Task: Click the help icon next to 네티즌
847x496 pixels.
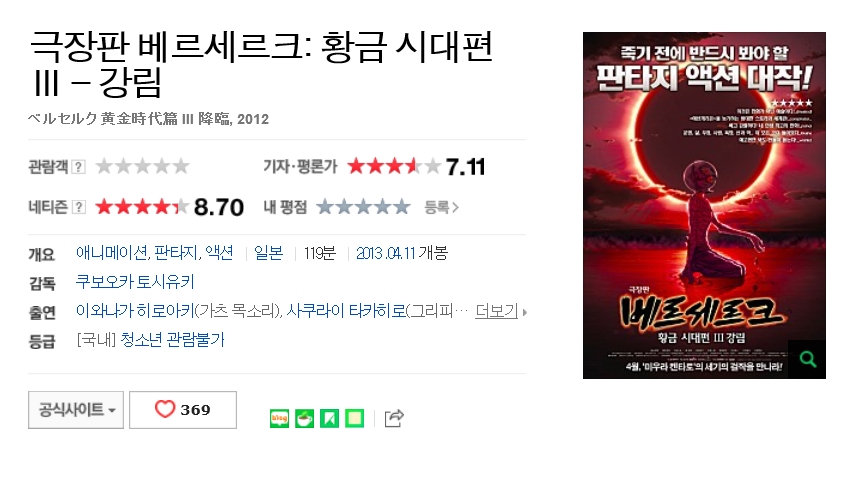Action: point(78,207)
